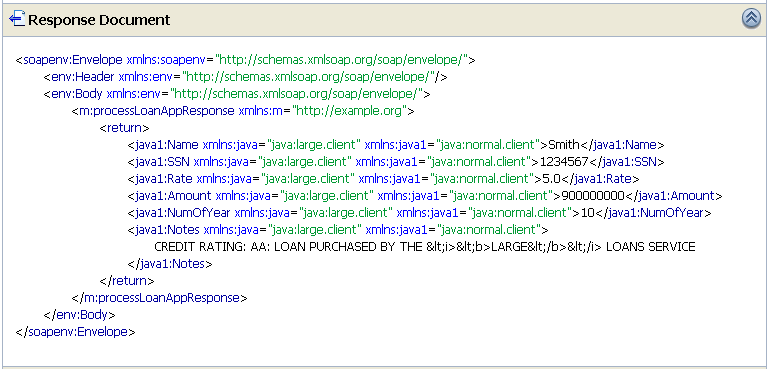Select the opening soapenv:Envelope tag line
The image size is (771, 369).
(x=245, y=60)
